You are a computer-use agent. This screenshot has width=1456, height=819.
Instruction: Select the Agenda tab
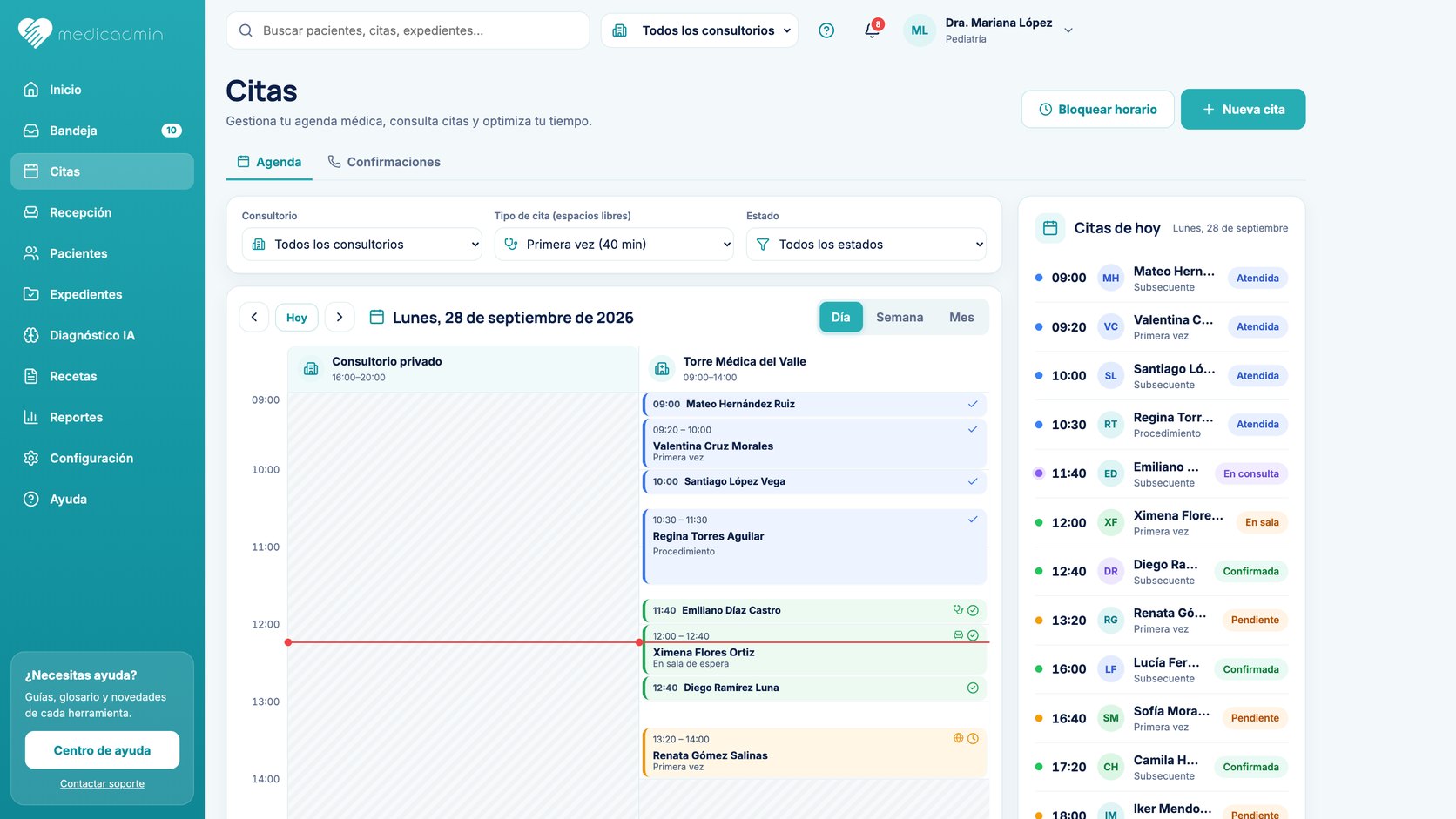tap(269, 162)
